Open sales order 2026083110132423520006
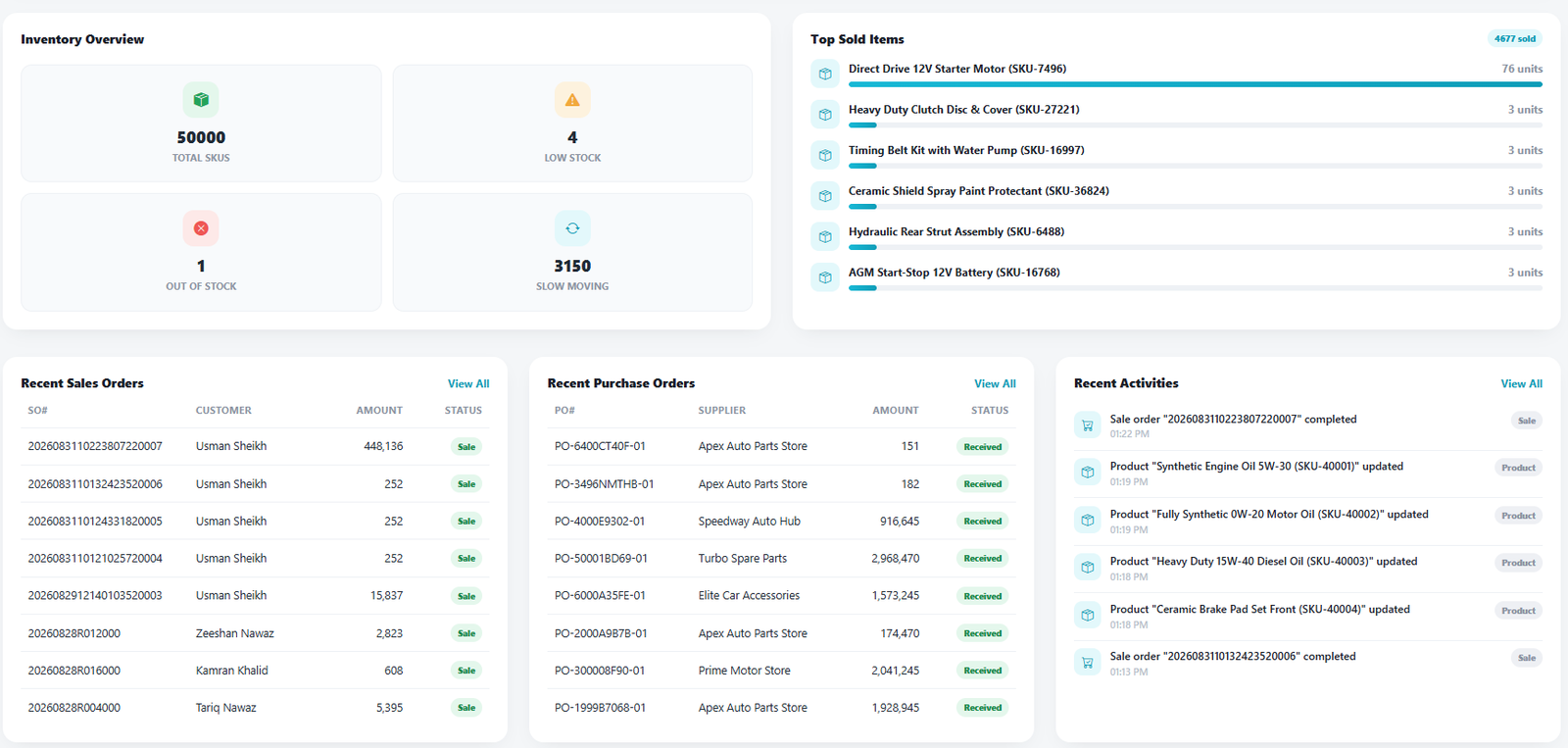 click(x=95, y=483)
